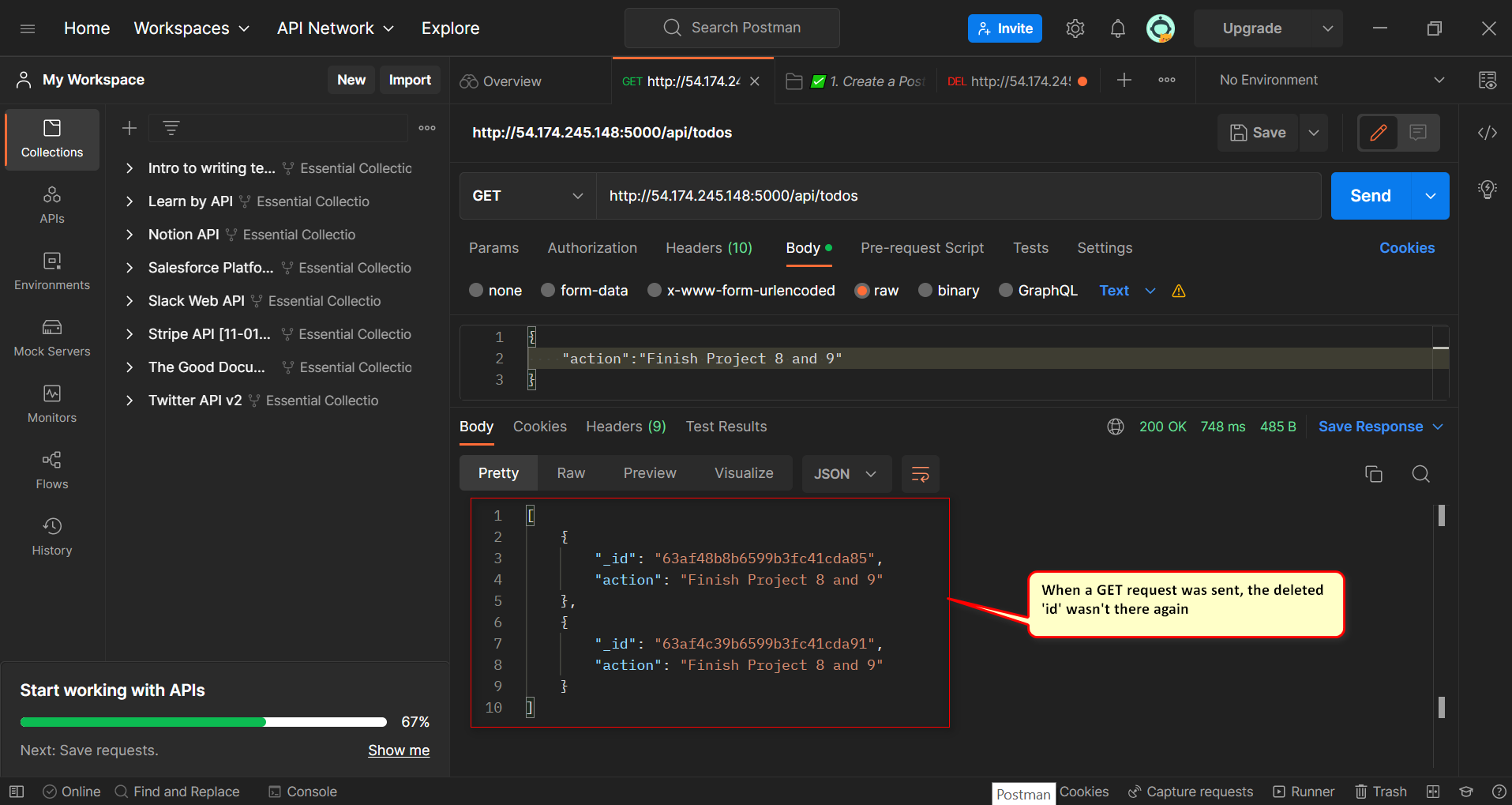
Task: Click the network globe icon
Action: [x=1116, y=427]
